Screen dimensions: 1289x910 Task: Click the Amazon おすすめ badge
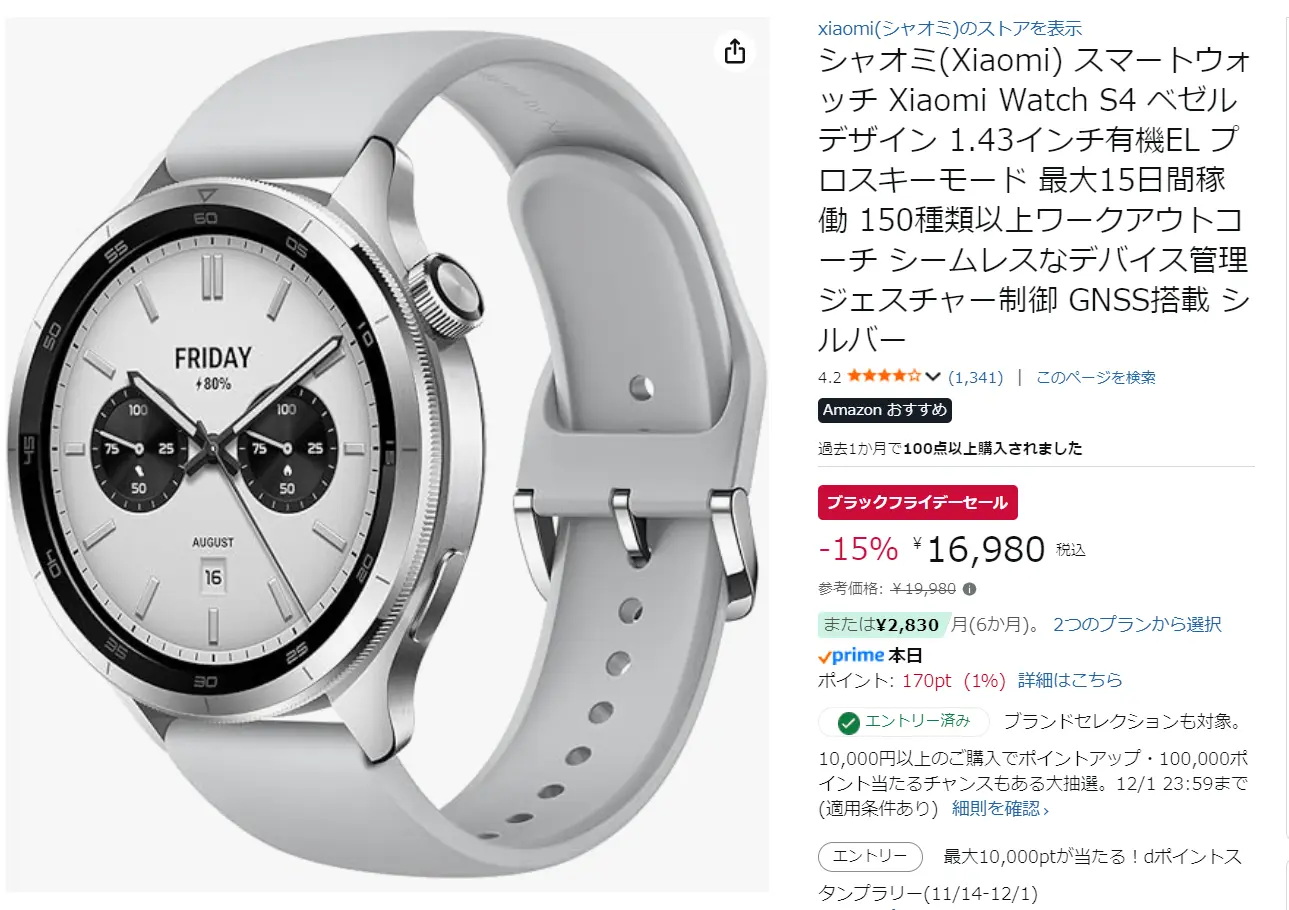(x=885, y=410)
